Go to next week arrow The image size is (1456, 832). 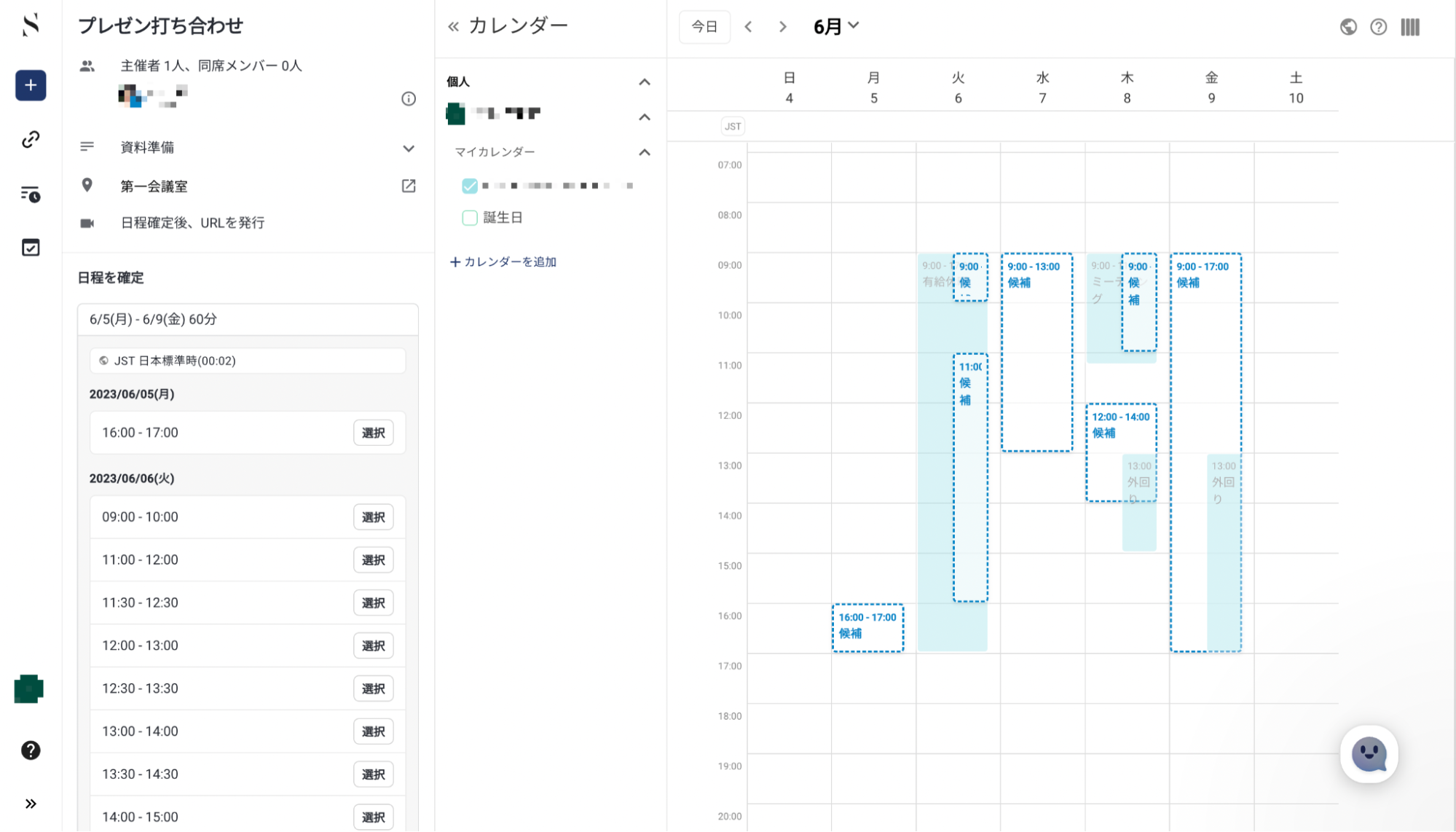tap(783, 27)
